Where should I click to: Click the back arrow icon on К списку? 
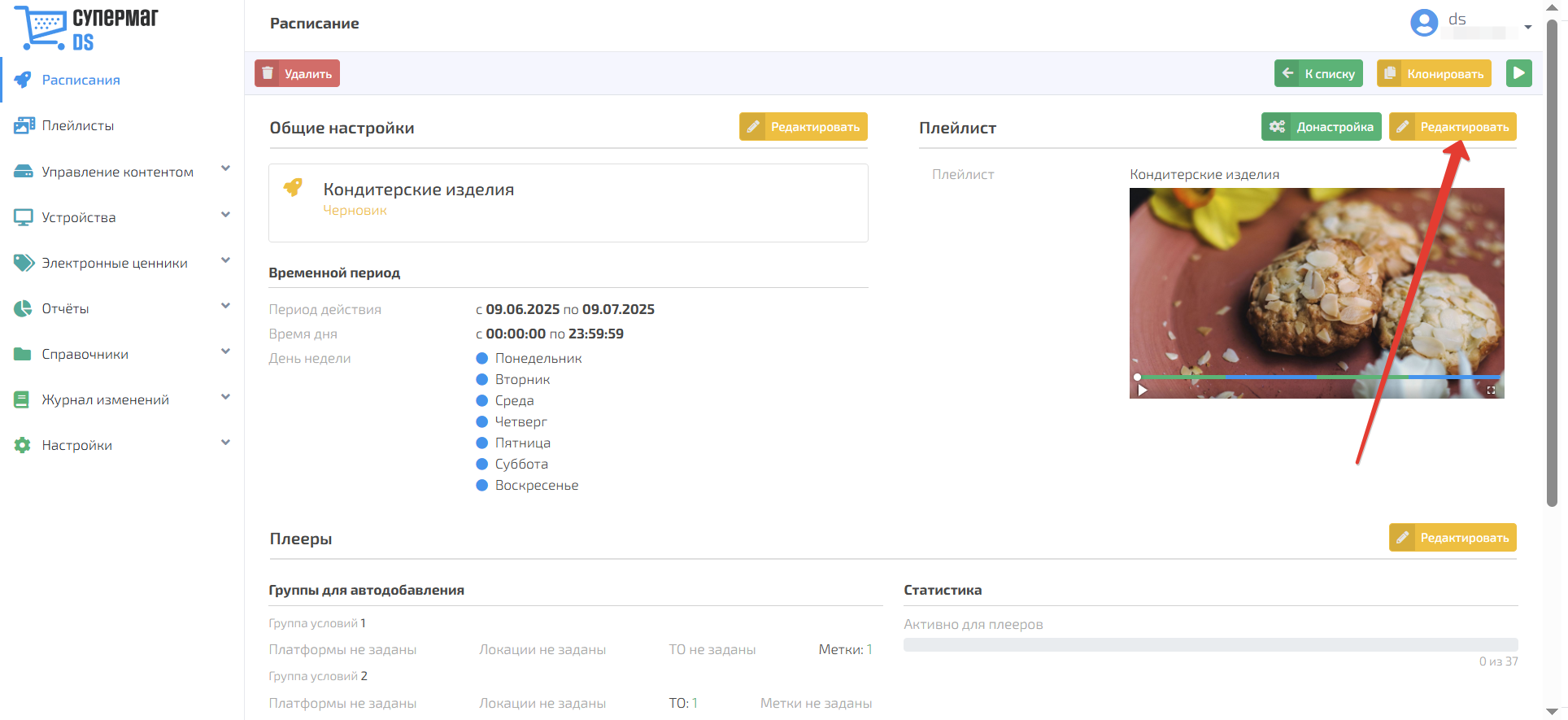pos(1287,73)
